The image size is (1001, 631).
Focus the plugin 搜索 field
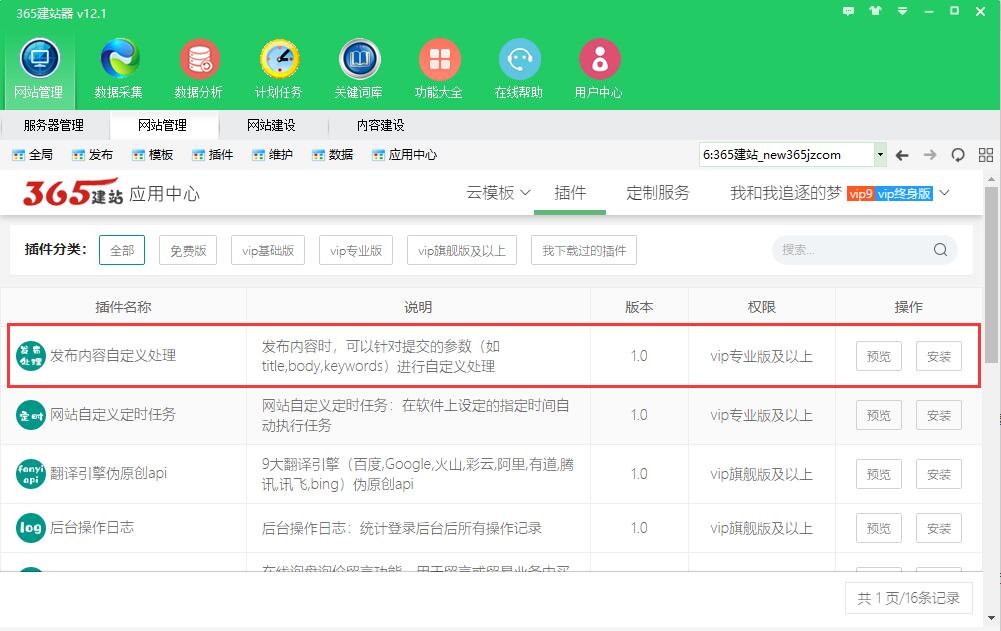pyautogui.click(x=864, y=250)
